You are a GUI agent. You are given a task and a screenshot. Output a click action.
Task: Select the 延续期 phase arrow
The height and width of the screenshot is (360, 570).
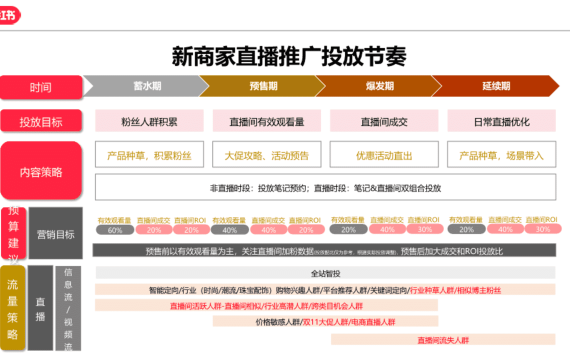pos(495,86)
